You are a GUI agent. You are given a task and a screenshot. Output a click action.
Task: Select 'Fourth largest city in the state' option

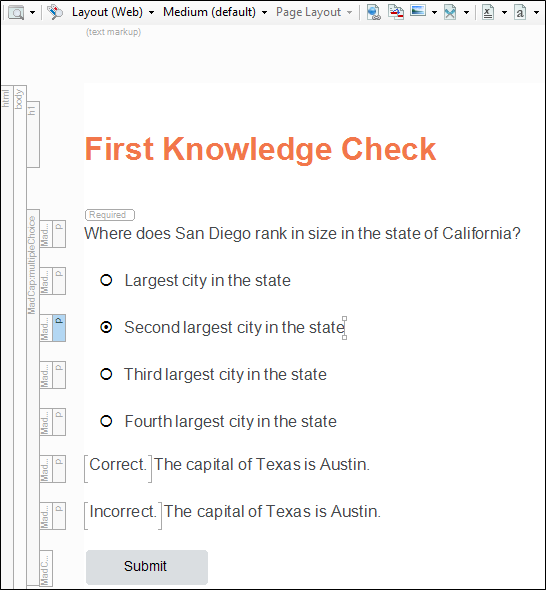[106, 421]
